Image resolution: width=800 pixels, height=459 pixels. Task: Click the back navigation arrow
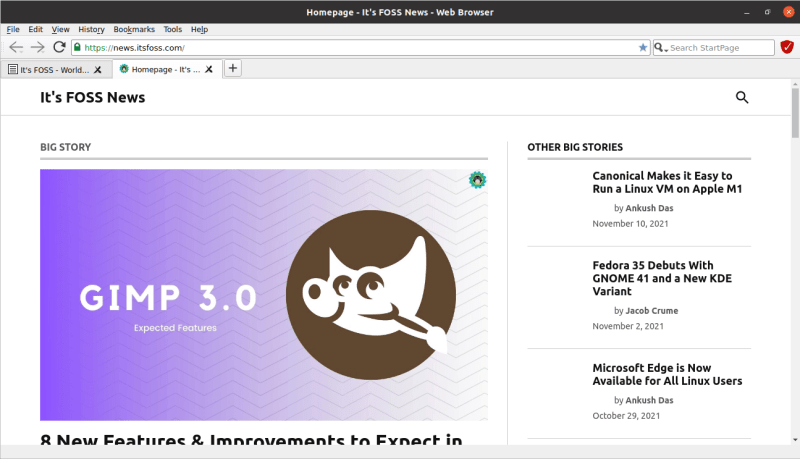[16, 47]
